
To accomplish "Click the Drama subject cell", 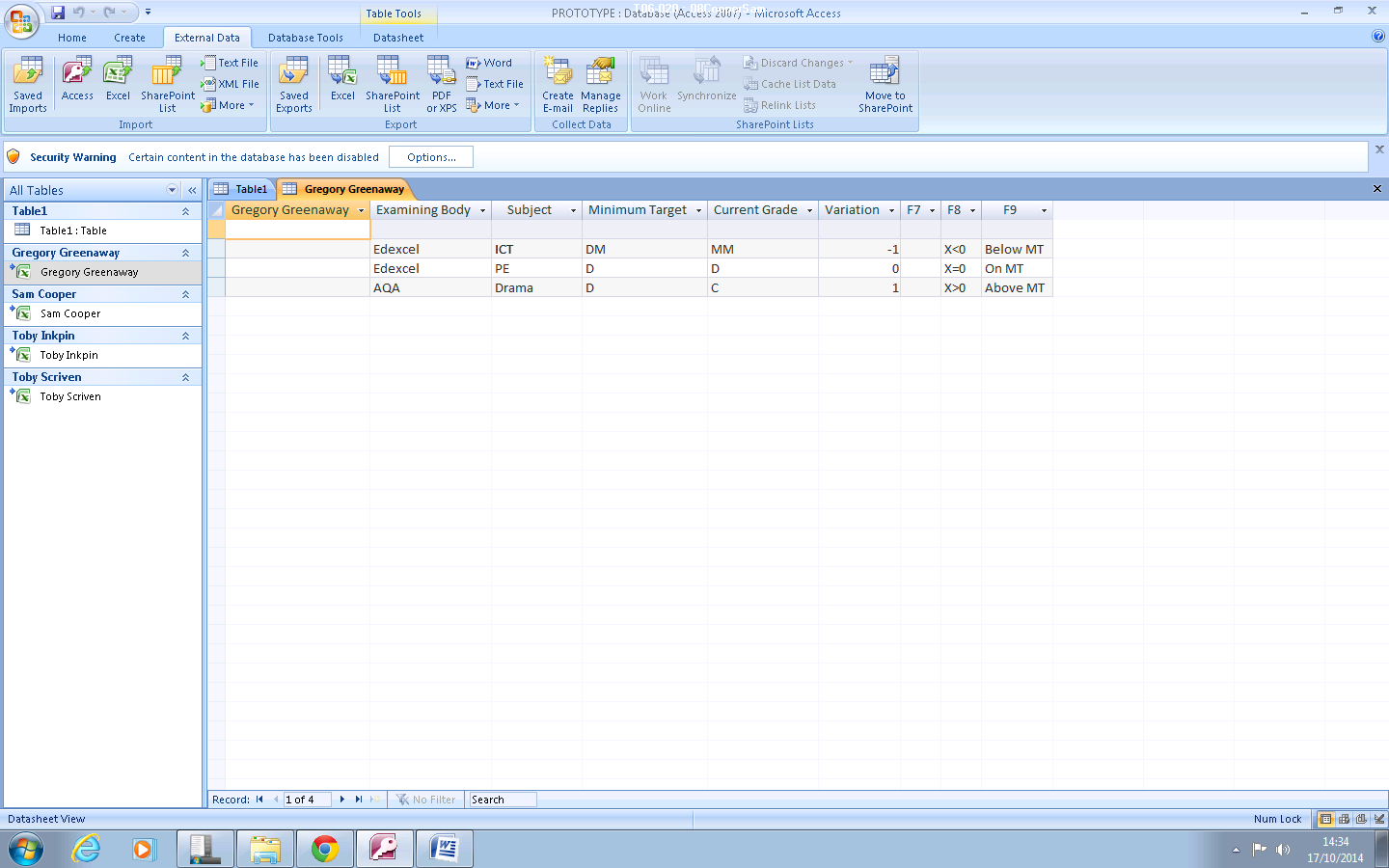I will pyautogui.click(x=537, y=287).
